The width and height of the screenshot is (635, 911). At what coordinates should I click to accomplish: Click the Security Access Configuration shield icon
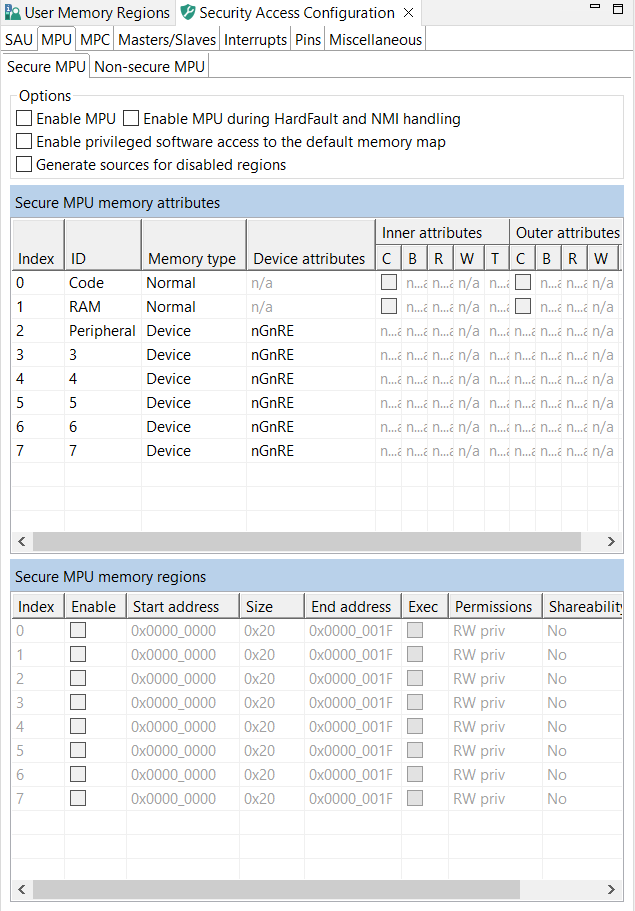[x=188, y=12]
